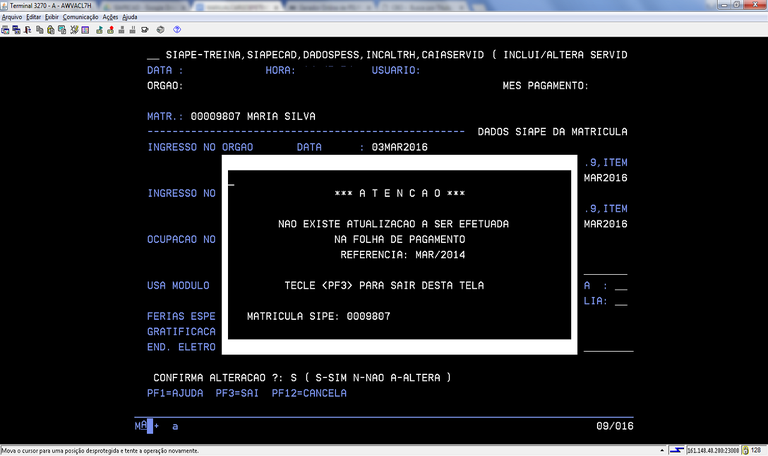Click the PF3=SAI text on terminal screen

point(234,393)
